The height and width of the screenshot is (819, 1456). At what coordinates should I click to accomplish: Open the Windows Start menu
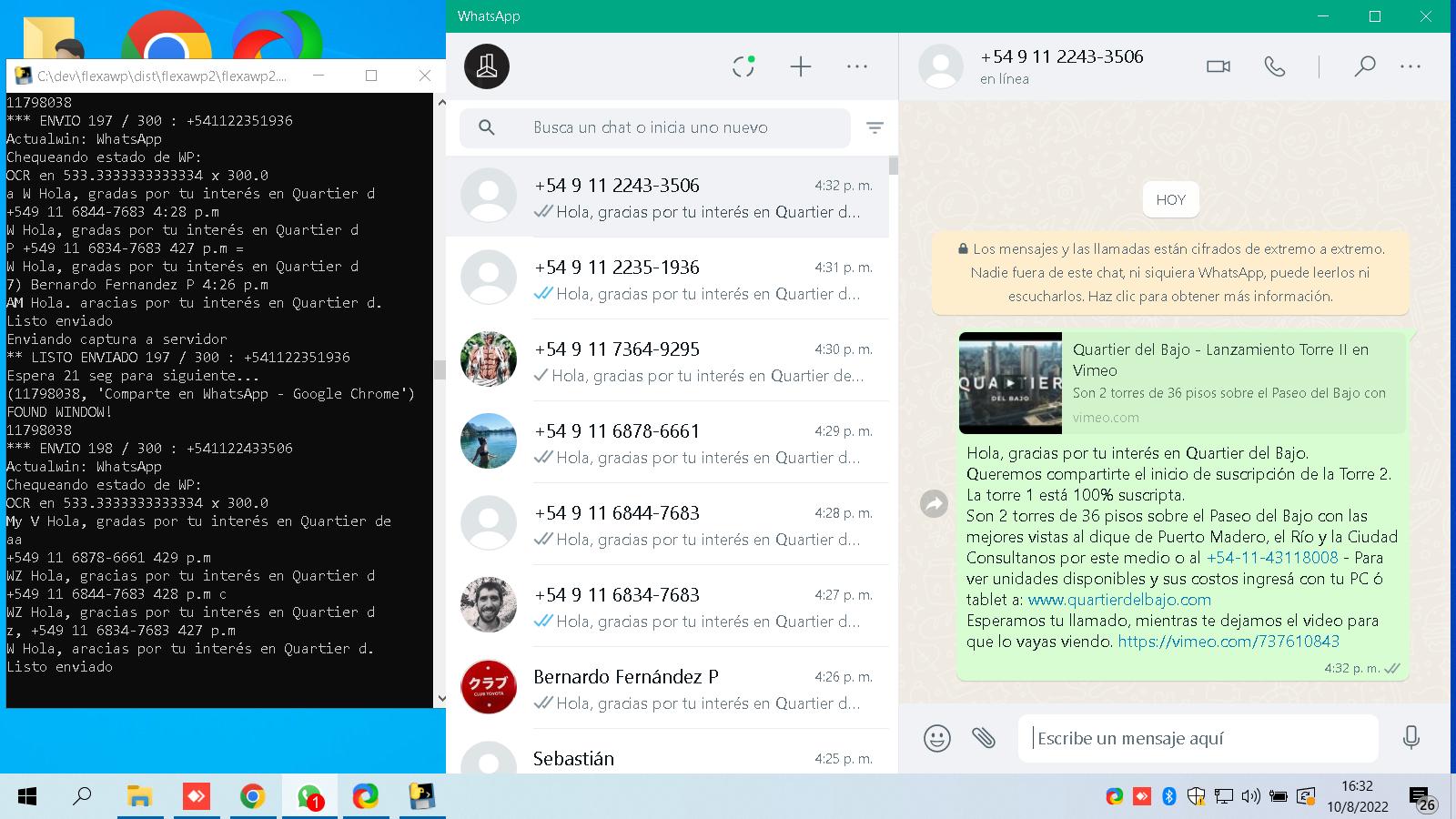point(27,797)
